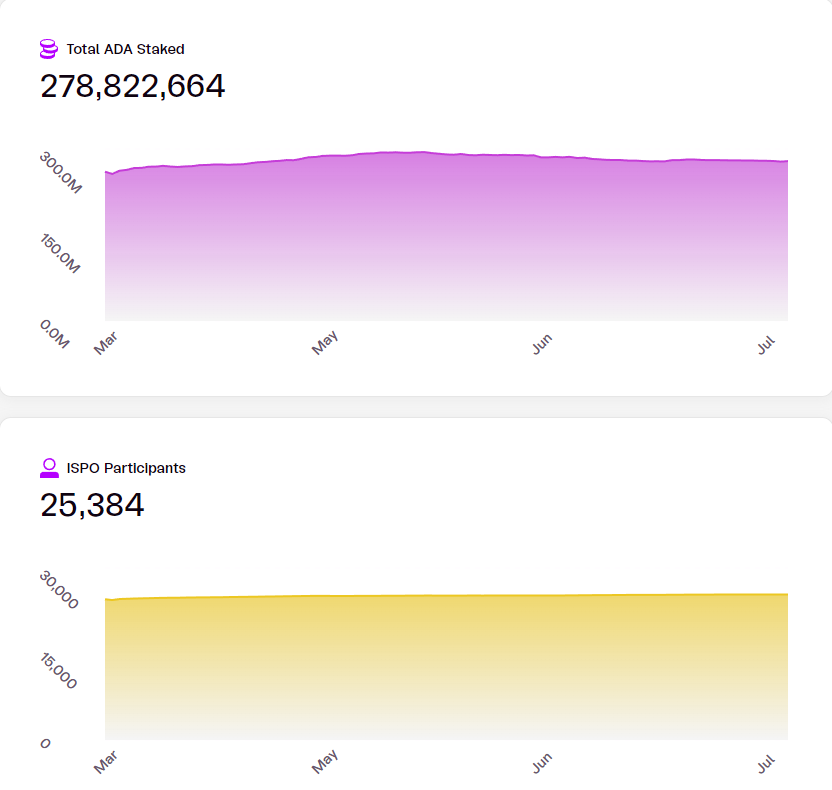This screenshot has width=832, height=790.
Task: Click the ISPO Participants person icon
Action: [x=49, y=467]
